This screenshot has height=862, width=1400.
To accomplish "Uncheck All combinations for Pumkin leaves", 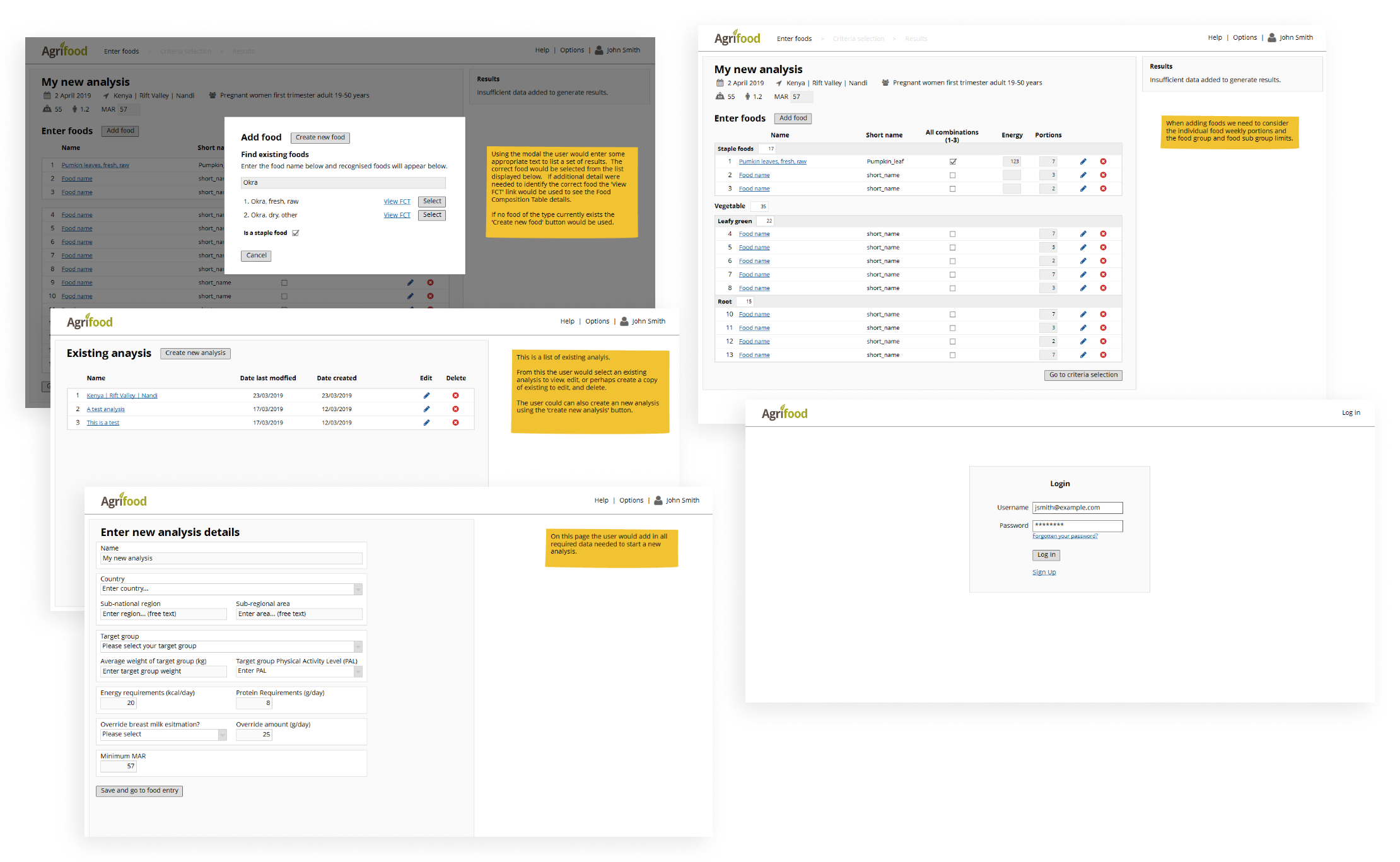I will tap(952, 161).
